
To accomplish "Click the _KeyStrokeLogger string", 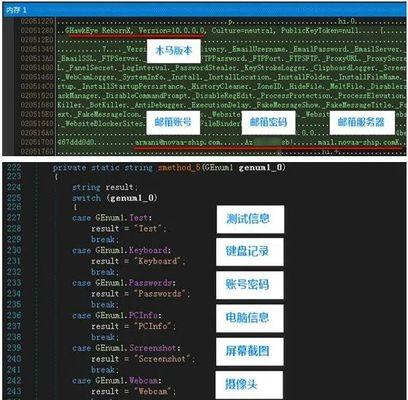I will [275, 68].
